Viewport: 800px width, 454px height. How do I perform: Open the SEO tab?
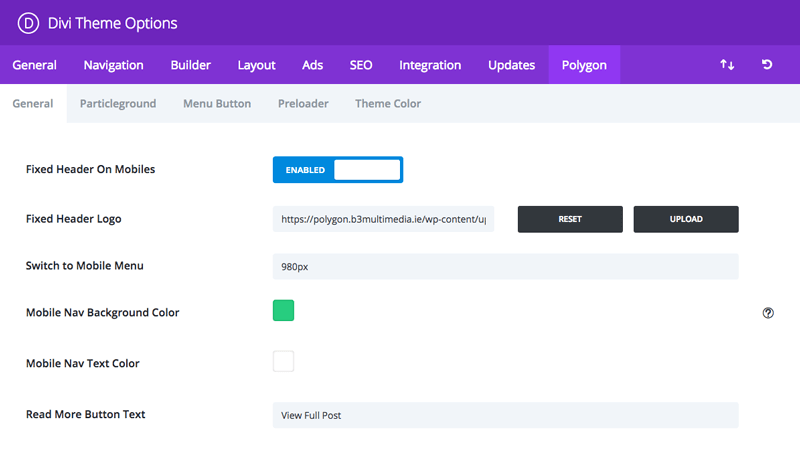click(x=361, y=65)
